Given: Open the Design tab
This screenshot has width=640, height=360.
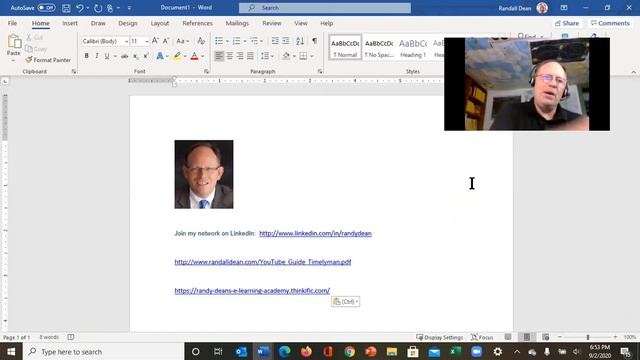Looking at the screenshot, I should (x=128, y=23).
